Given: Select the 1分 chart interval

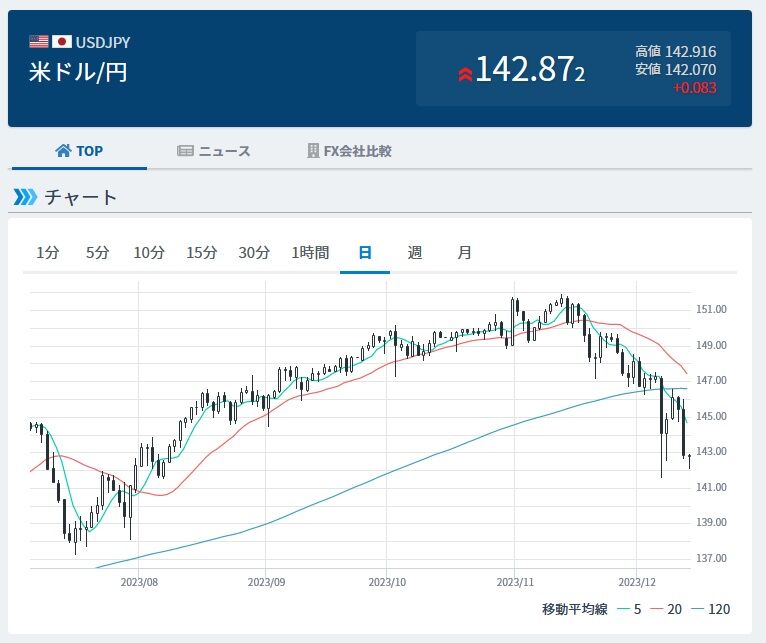Looking at the screenshot, I should (x=48, y=253).
